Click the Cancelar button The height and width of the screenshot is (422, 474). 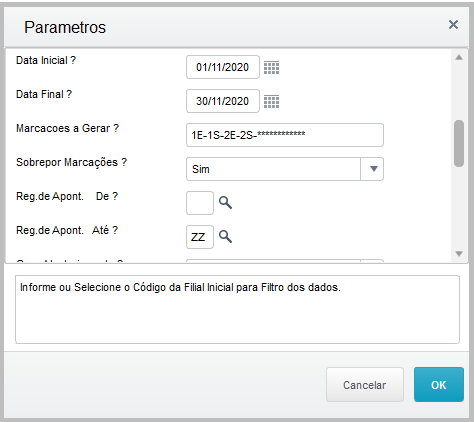(365, 385)
